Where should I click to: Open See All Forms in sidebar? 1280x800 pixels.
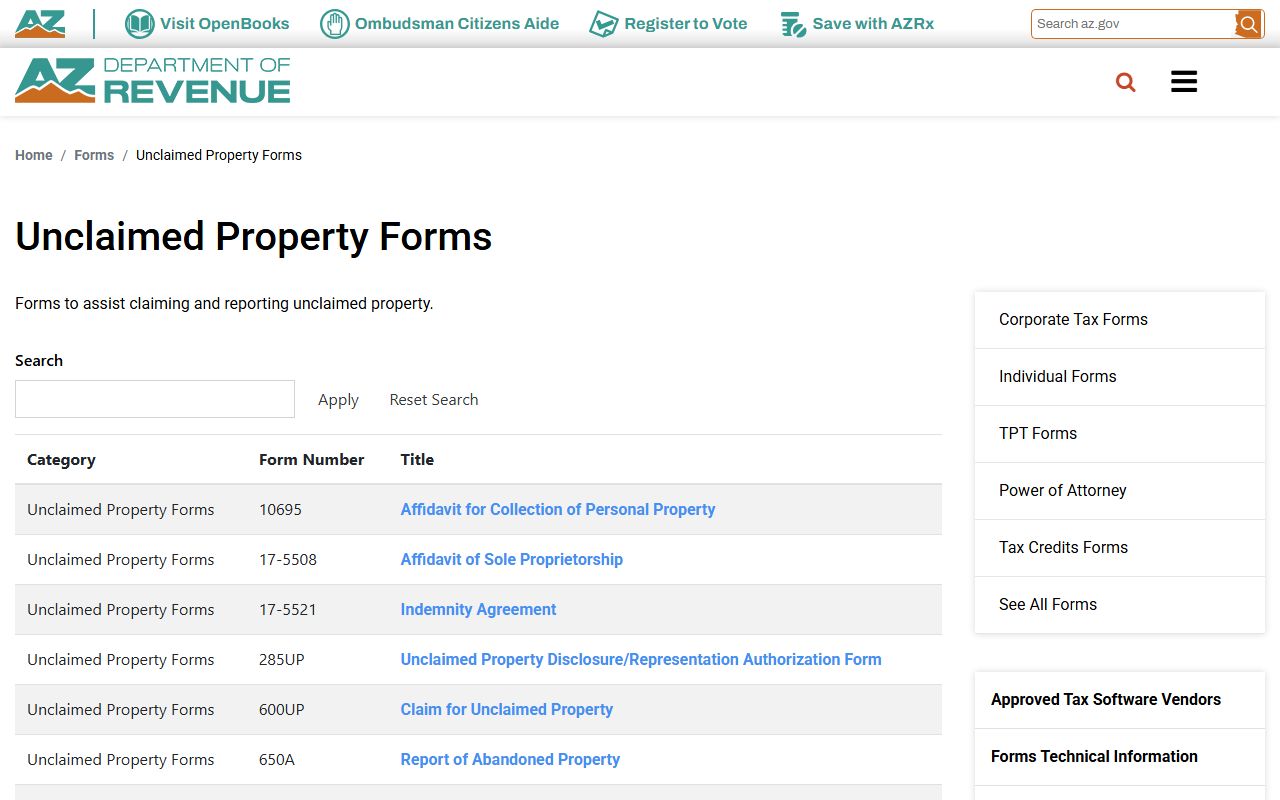tap(1119, 605)
